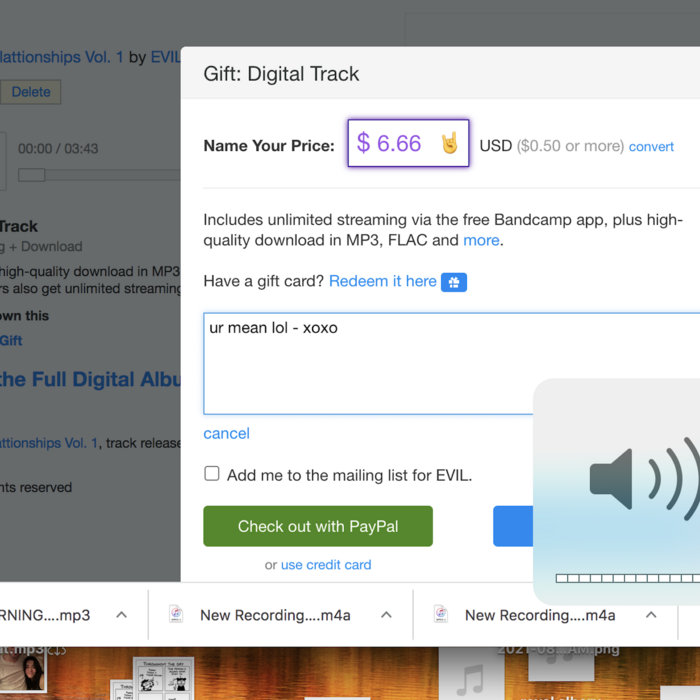Click the gift card icon beside Redeem it here
The height and width of the screenshot is (700, 700).
tap(454, 282)
